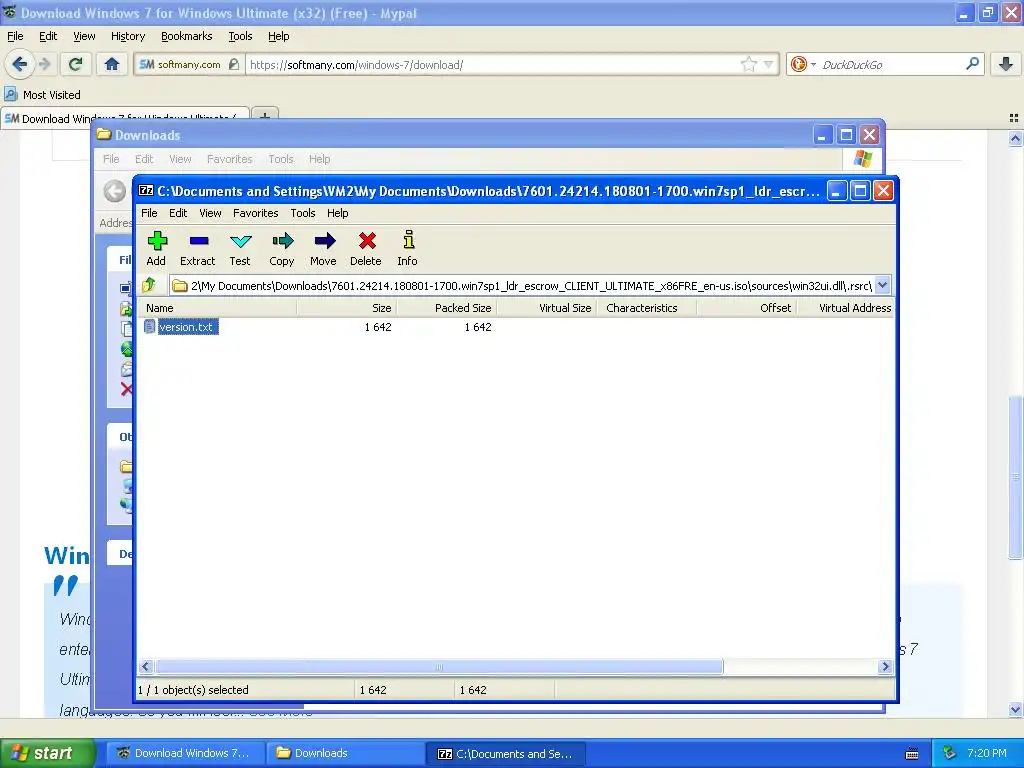1024x768 pixels.
Task: Click the Windows start button
Action: (48, 753)
